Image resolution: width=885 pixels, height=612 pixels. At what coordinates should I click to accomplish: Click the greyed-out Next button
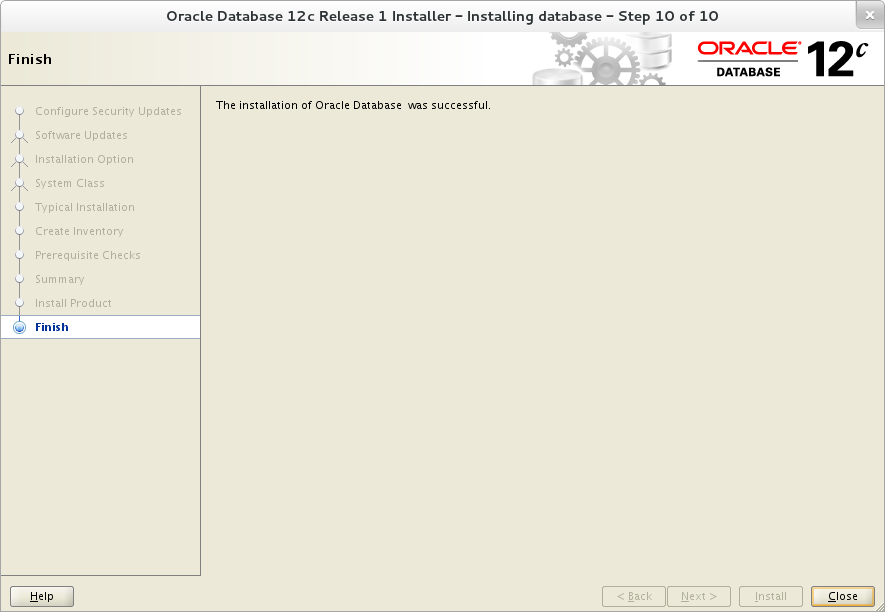pos(699,596)
